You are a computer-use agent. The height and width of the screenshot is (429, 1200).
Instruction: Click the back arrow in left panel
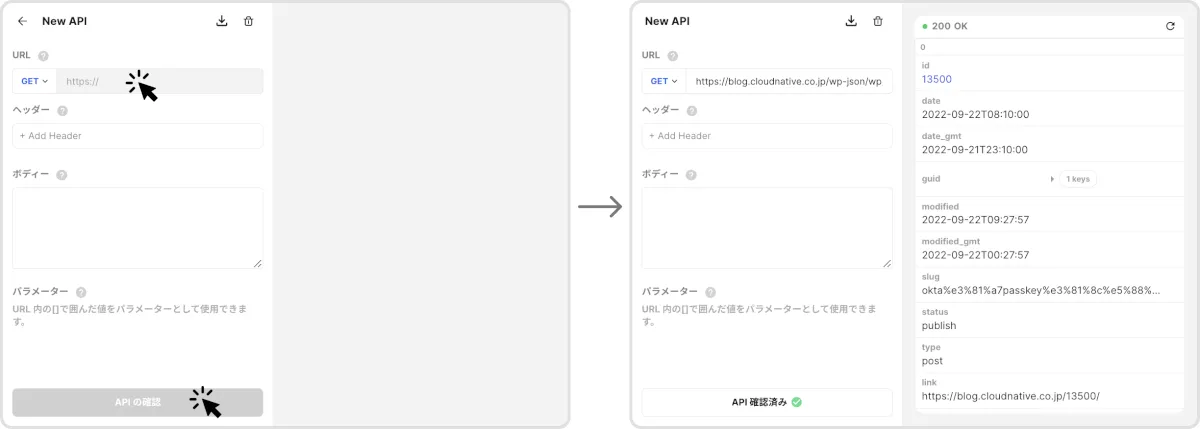(x=23, y=21)
